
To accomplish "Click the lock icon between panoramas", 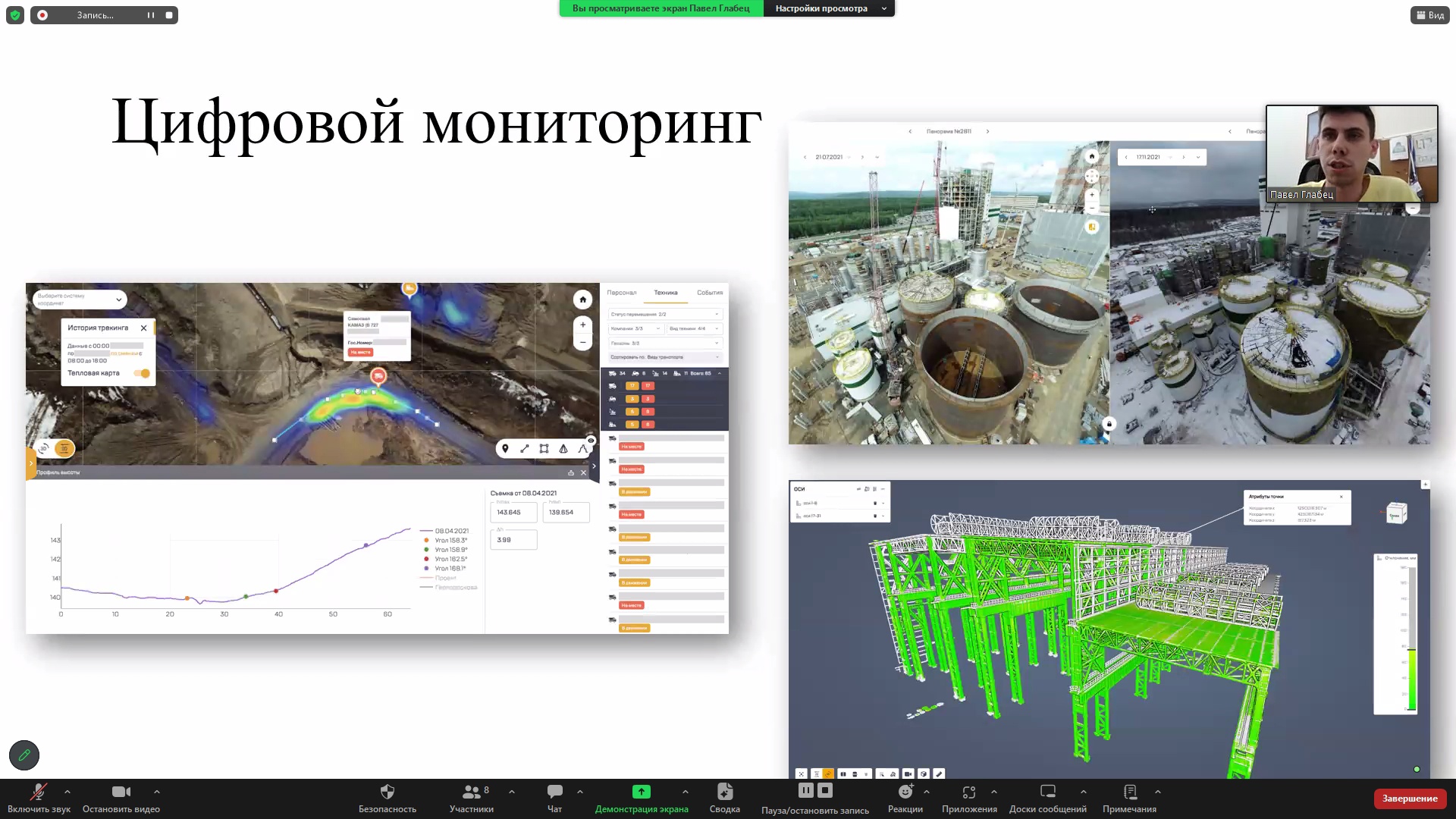I will click(1109, 424).
